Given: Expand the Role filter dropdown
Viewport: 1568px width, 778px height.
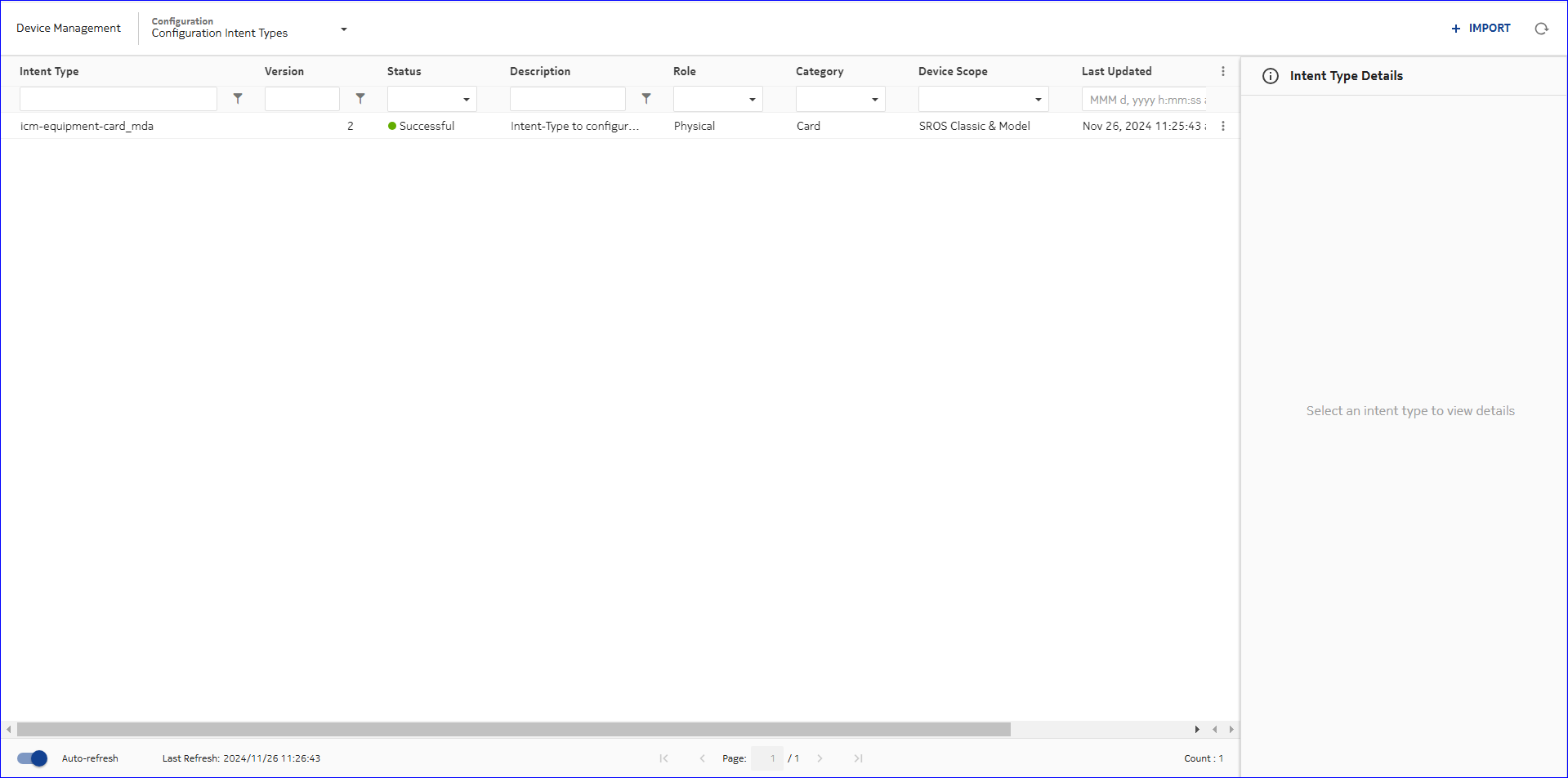Looking at the screenshot, I should pos(718,100).
